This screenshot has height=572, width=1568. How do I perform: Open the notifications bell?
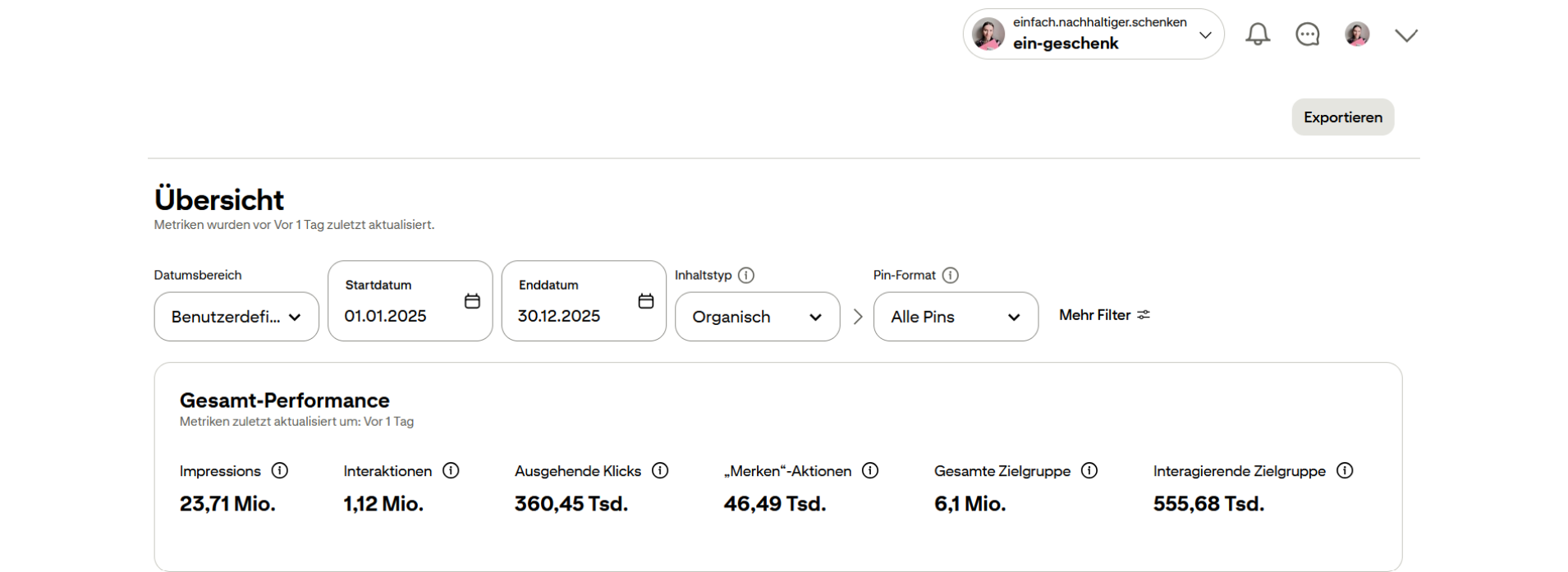coord(1257,34)
